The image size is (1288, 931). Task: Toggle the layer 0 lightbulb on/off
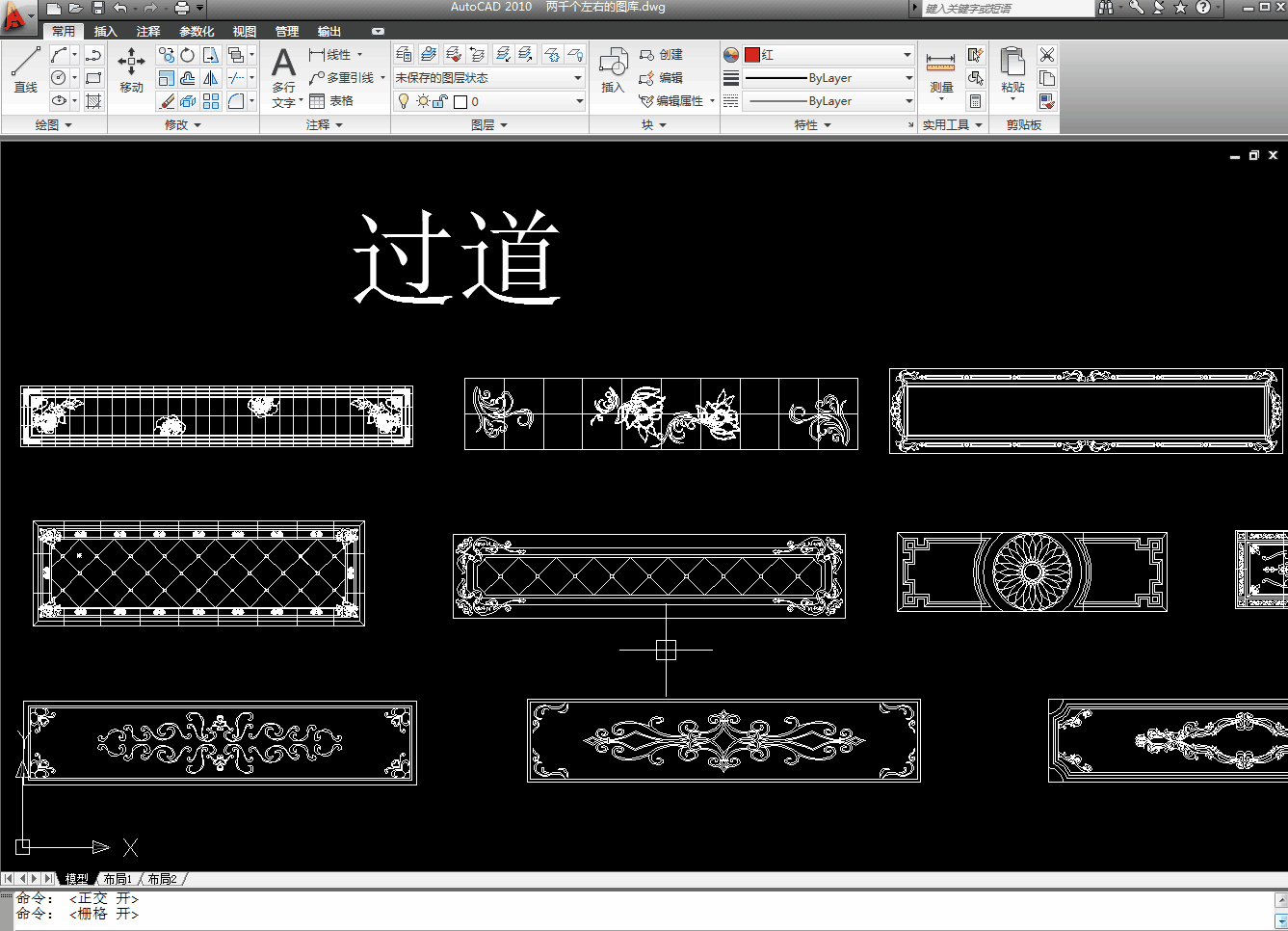coord(405,101)
